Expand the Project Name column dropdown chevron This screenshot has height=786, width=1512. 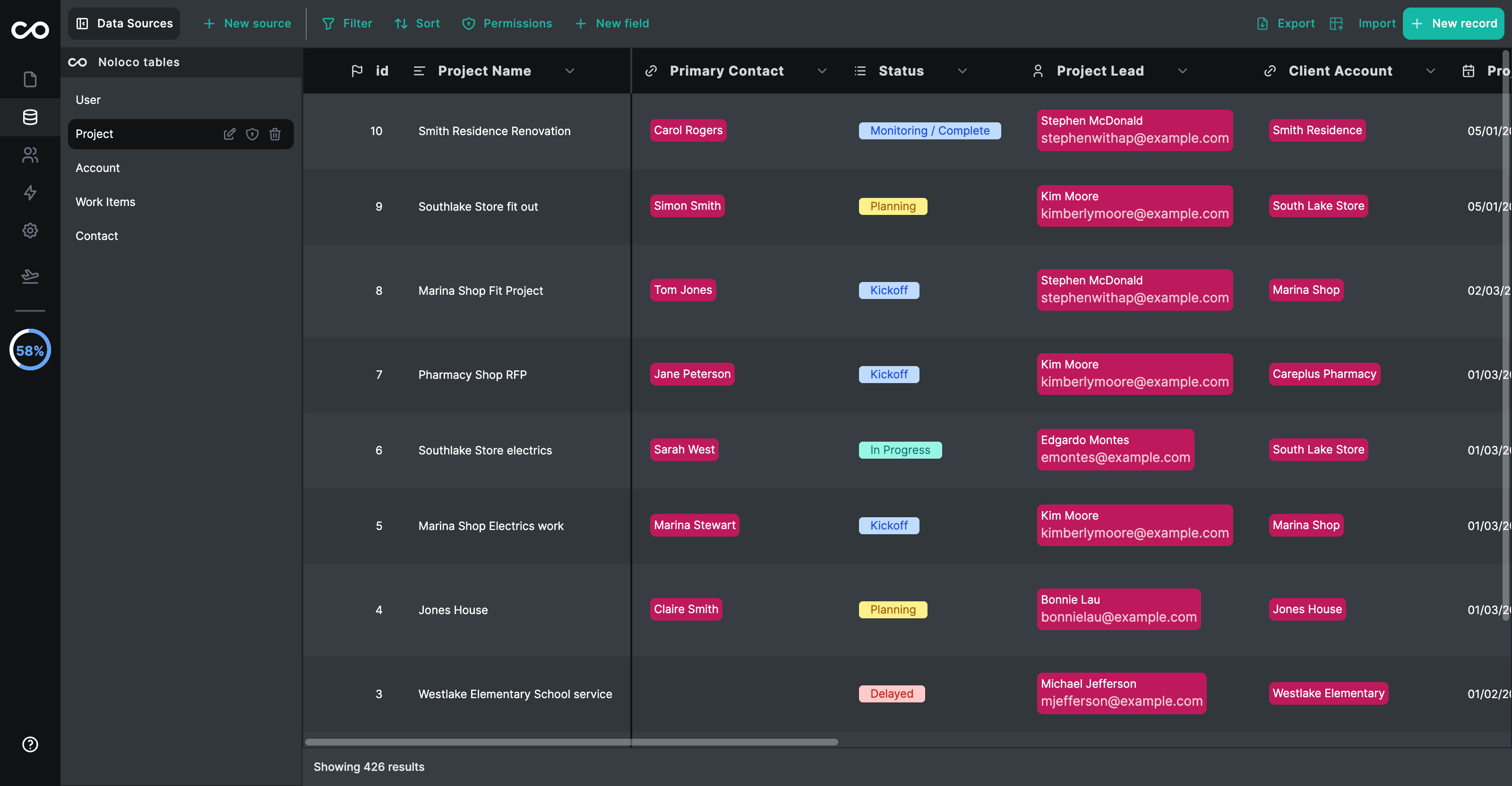tap(569, 71)
